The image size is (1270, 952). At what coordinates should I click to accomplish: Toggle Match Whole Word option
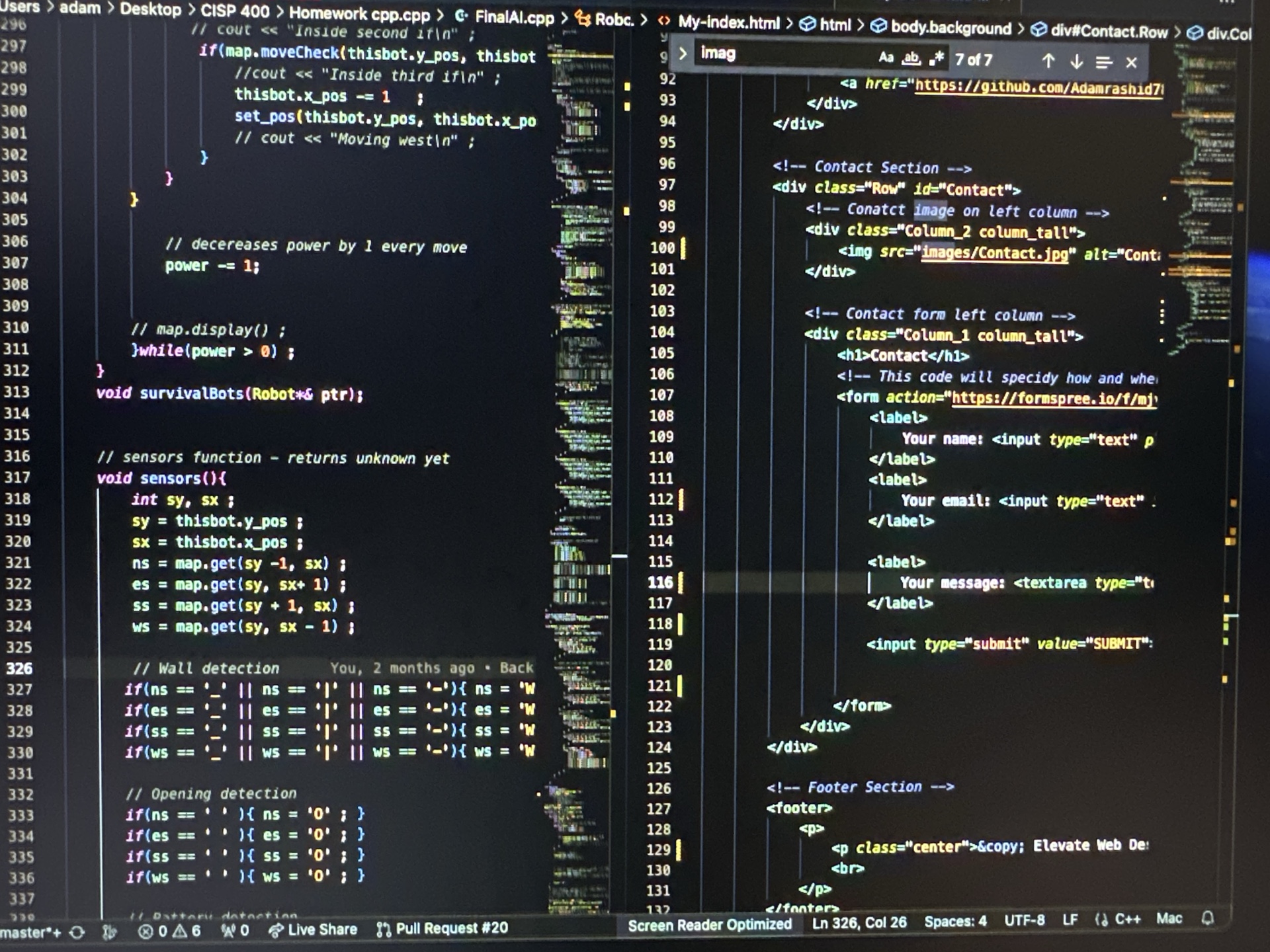coord(911,59)
